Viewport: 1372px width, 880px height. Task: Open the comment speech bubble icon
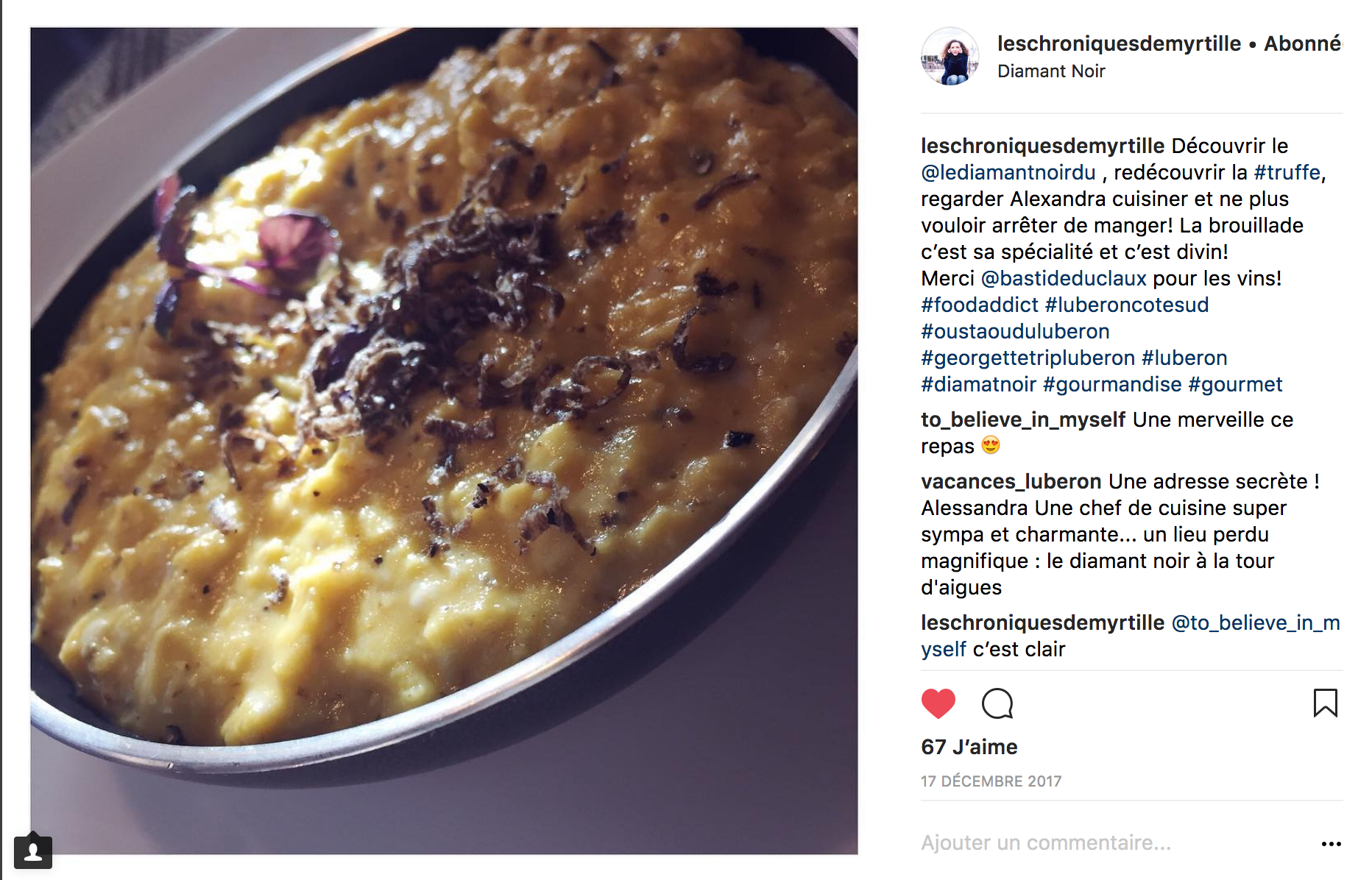(997, 703)
